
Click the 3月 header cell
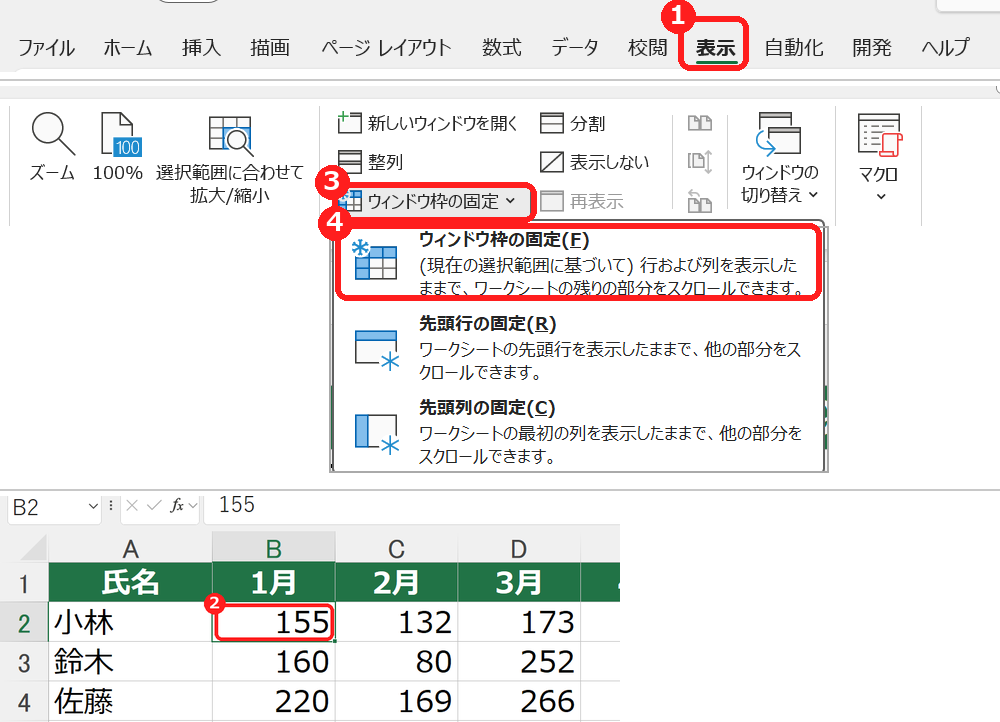pyautogui.click(x=518, y=582)
